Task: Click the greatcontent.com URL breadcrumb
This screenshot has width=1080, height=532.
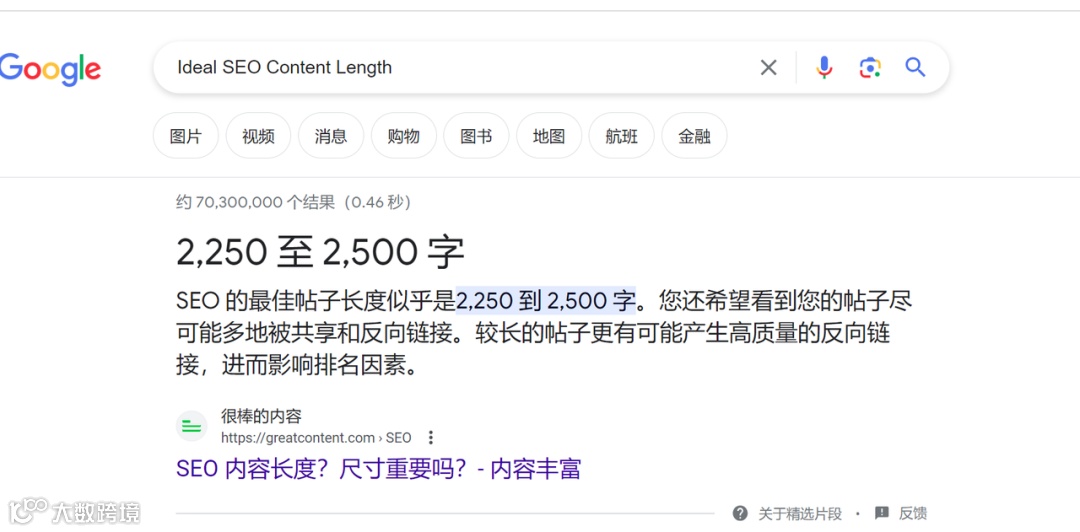Action: point(316,438)
